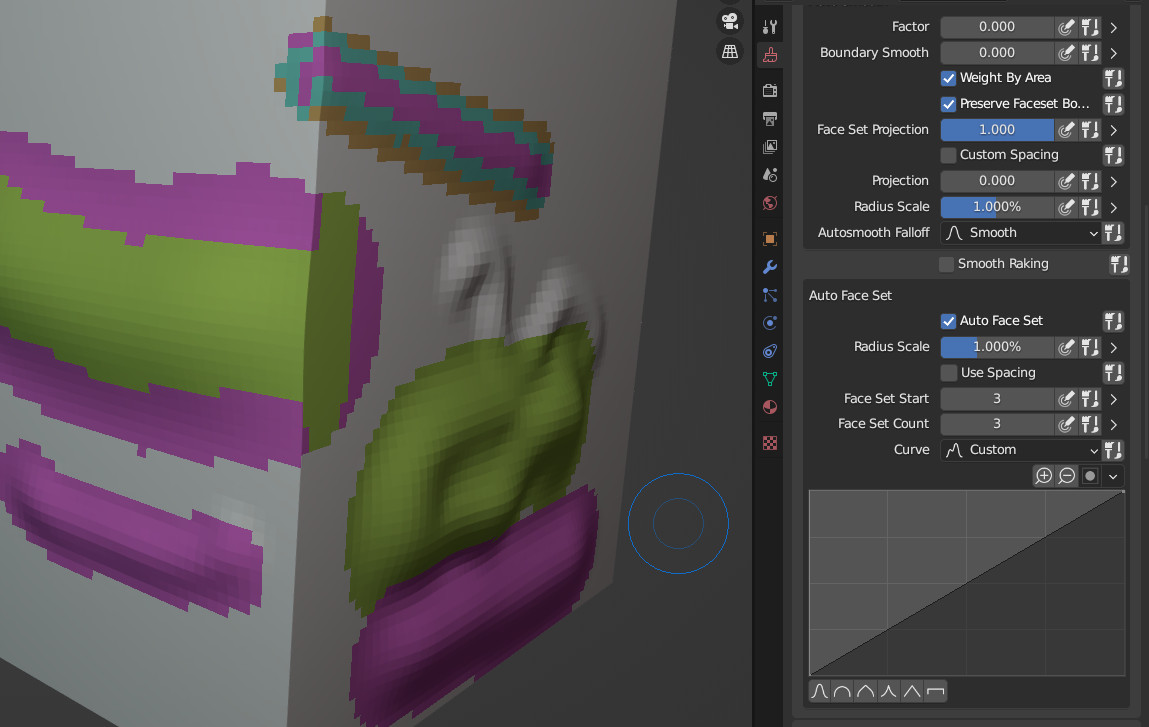Open the World properties globe tab

(769, 203)
